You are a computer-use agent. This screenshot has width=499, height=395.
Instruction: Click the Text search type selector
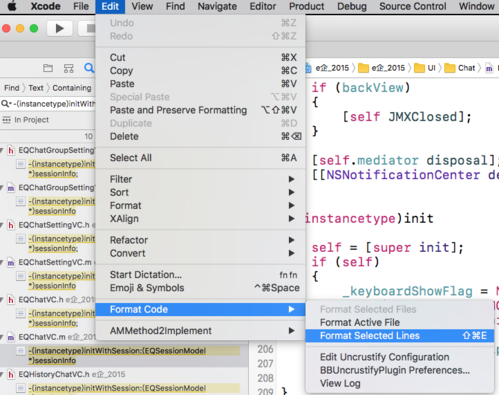click(x=36, y=88)
